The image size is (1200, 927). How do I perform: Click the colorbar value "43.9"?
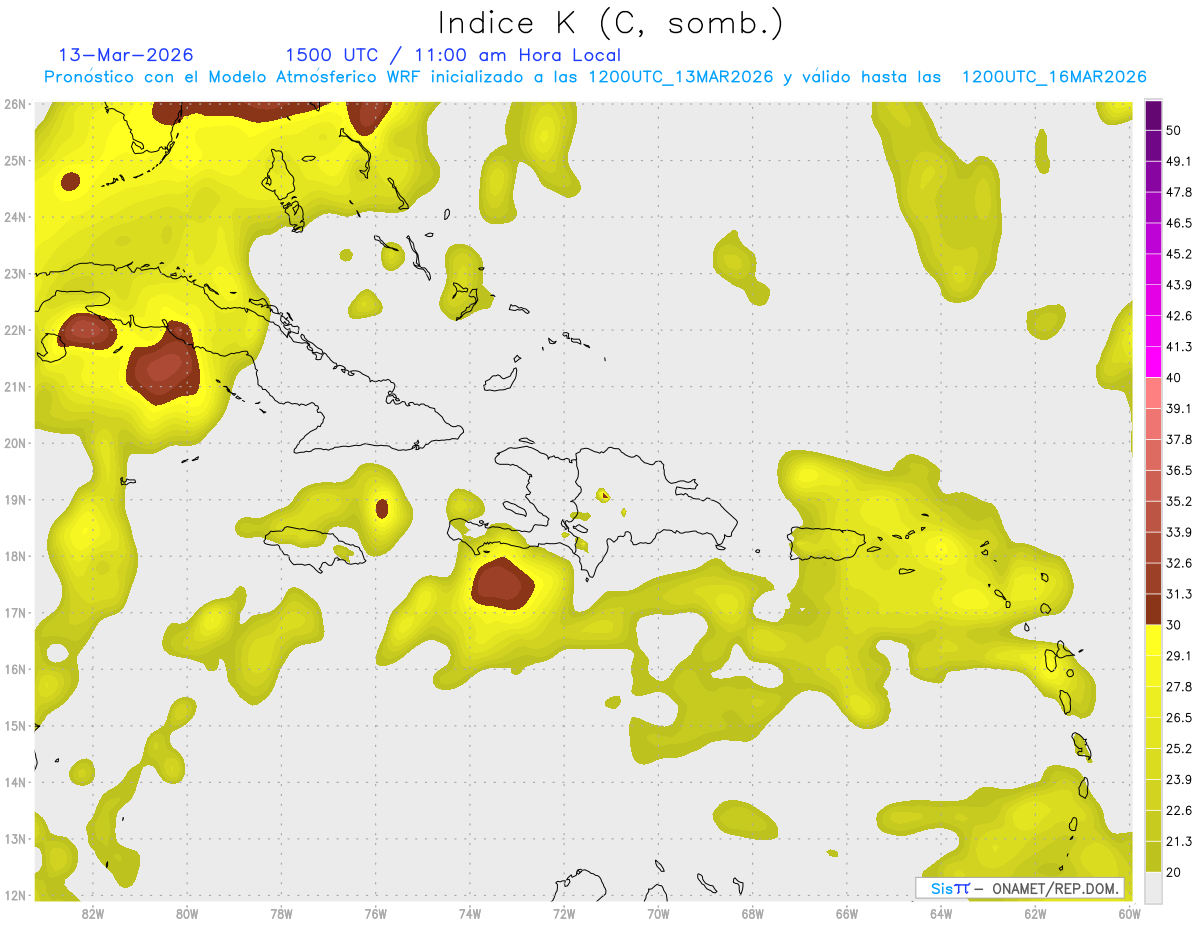coord(1179,285)
